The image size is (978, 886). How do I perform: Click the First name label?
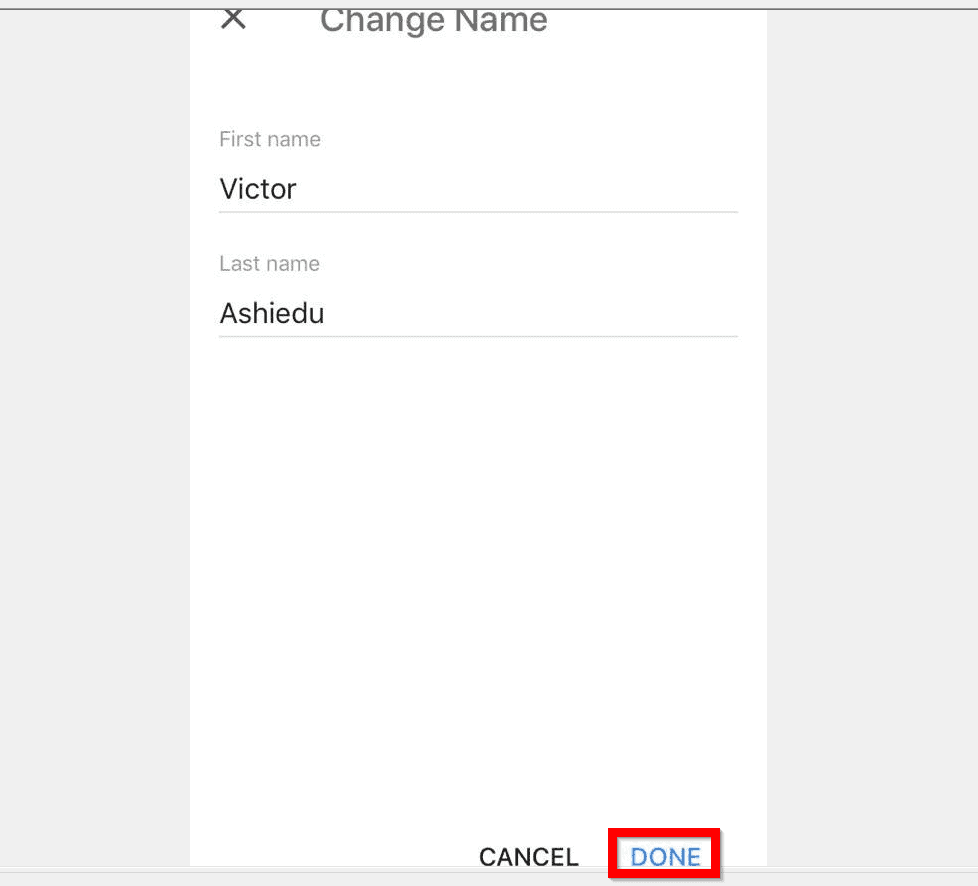click(270, 139)
